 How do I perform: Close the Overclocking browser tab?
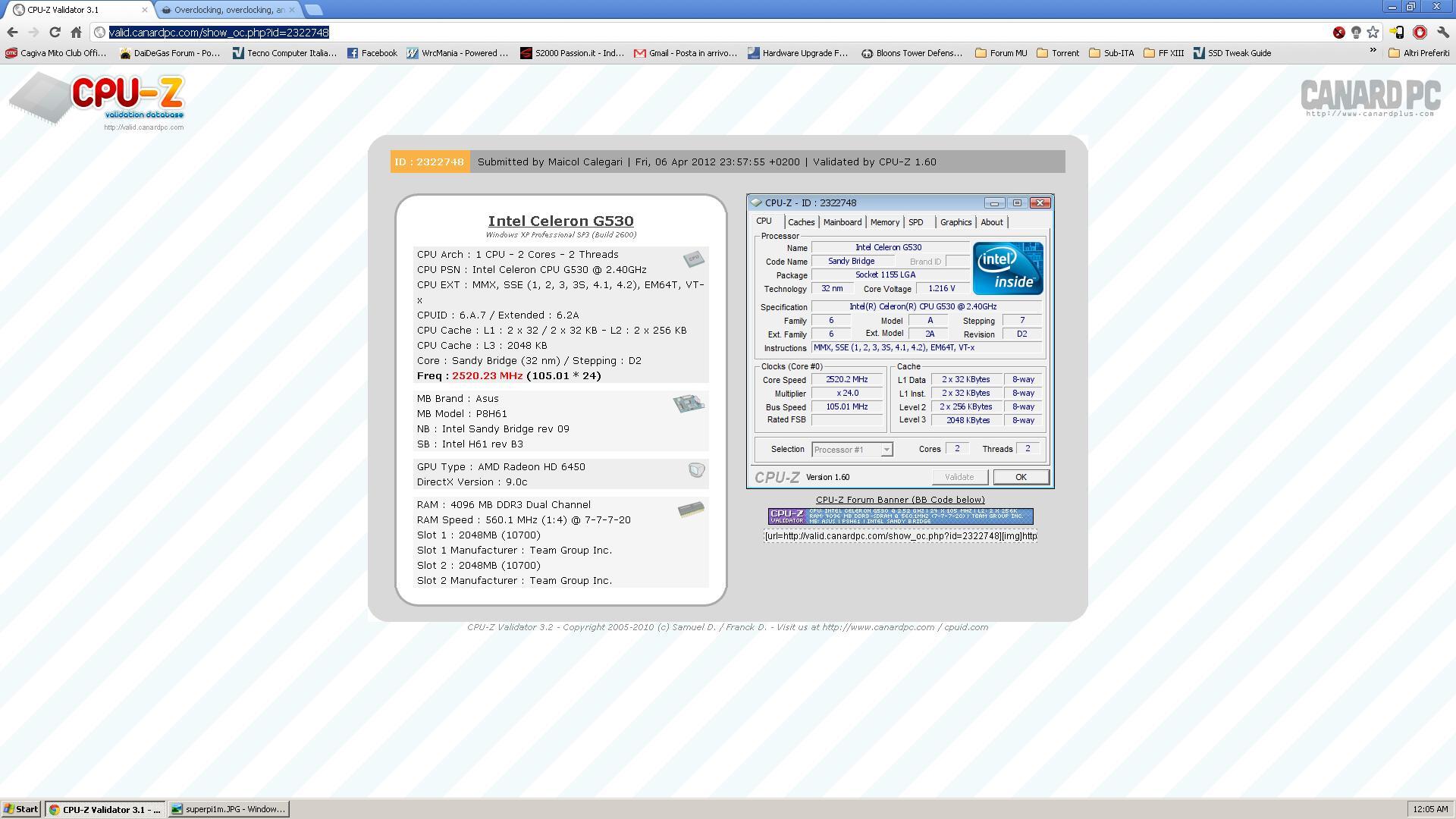click(292, 10)
